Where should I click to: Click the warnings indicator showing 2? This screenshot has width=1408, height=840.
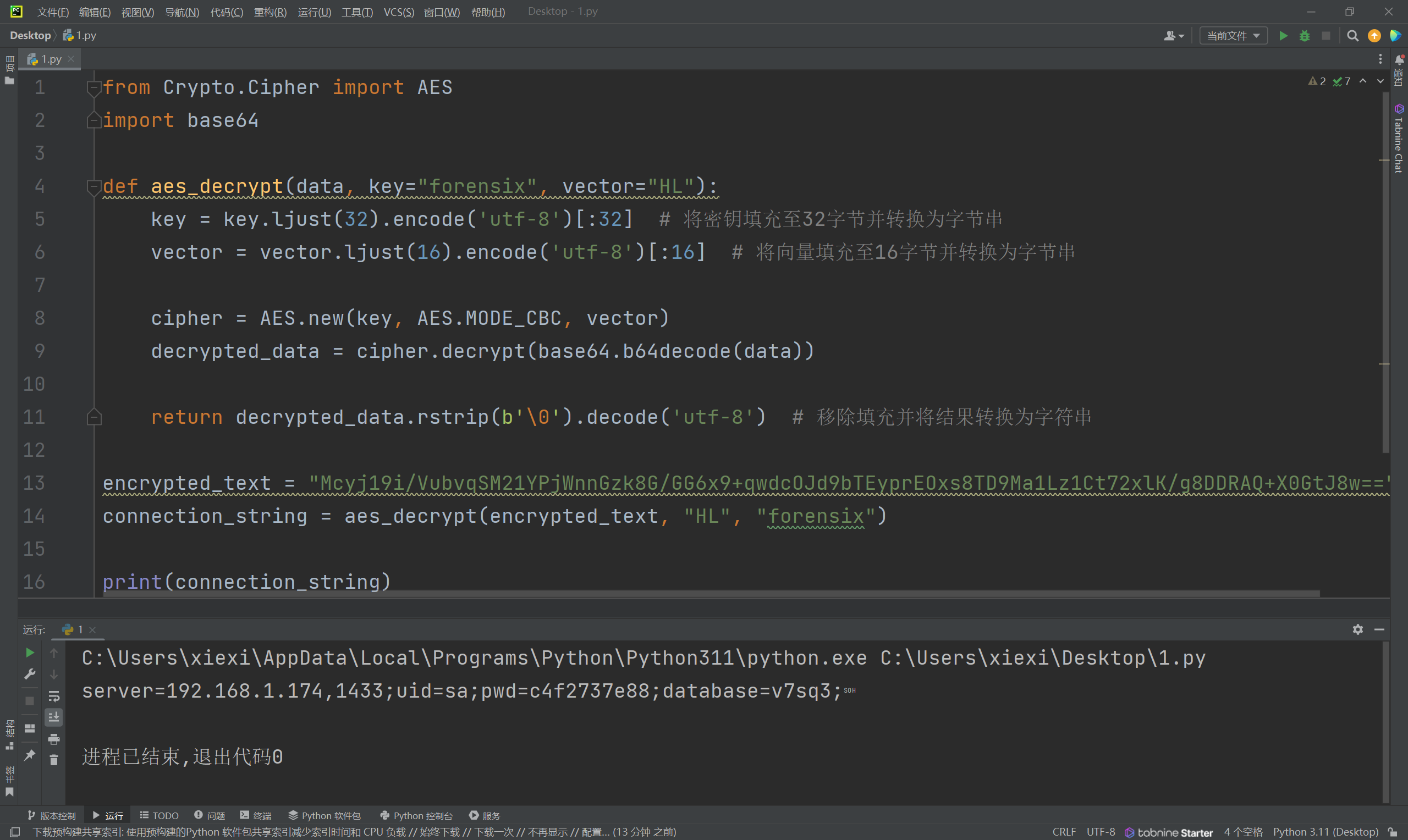[1317, 81]
